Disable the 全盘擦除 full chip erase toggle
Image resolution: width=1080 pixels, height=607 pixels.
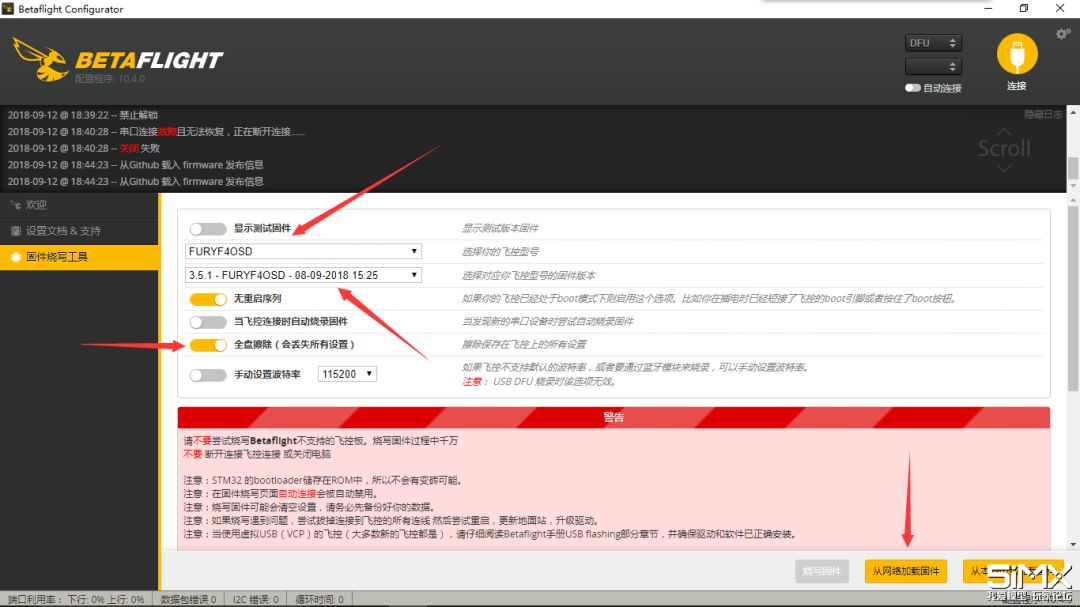208,345
